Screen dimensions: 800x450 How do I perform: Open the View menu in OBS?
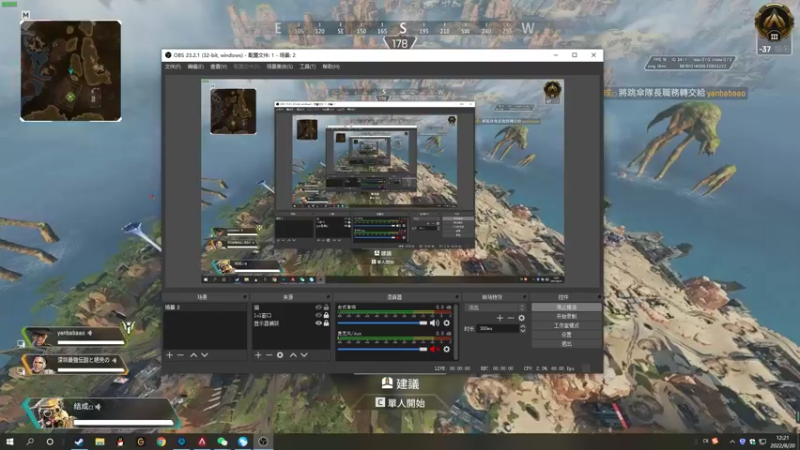click(218, 67)
